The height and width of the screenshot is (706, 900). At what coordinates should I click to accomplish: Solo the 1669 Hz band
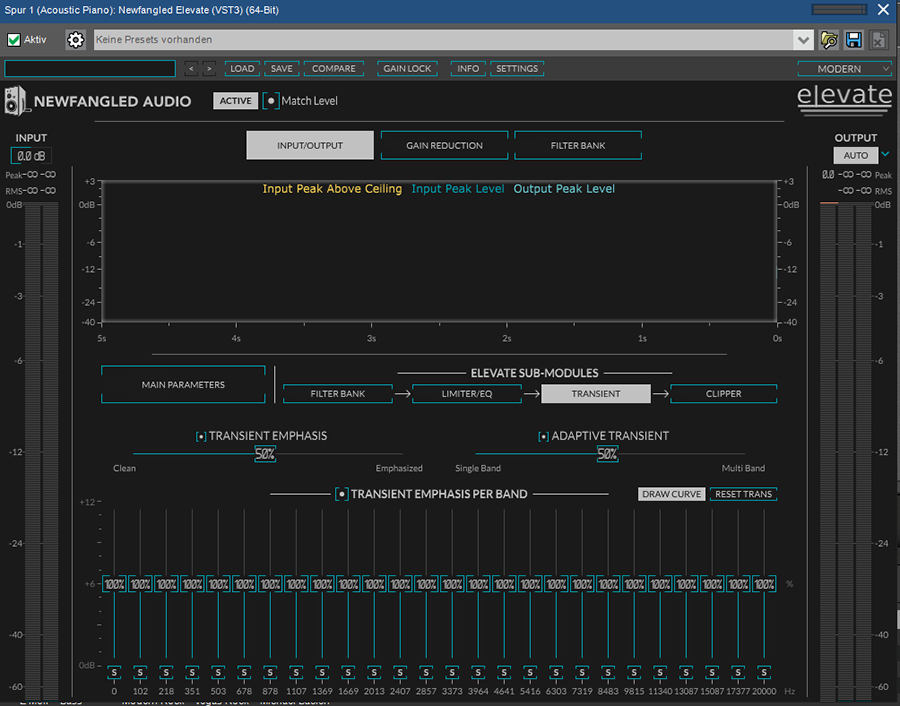(348, 673)
